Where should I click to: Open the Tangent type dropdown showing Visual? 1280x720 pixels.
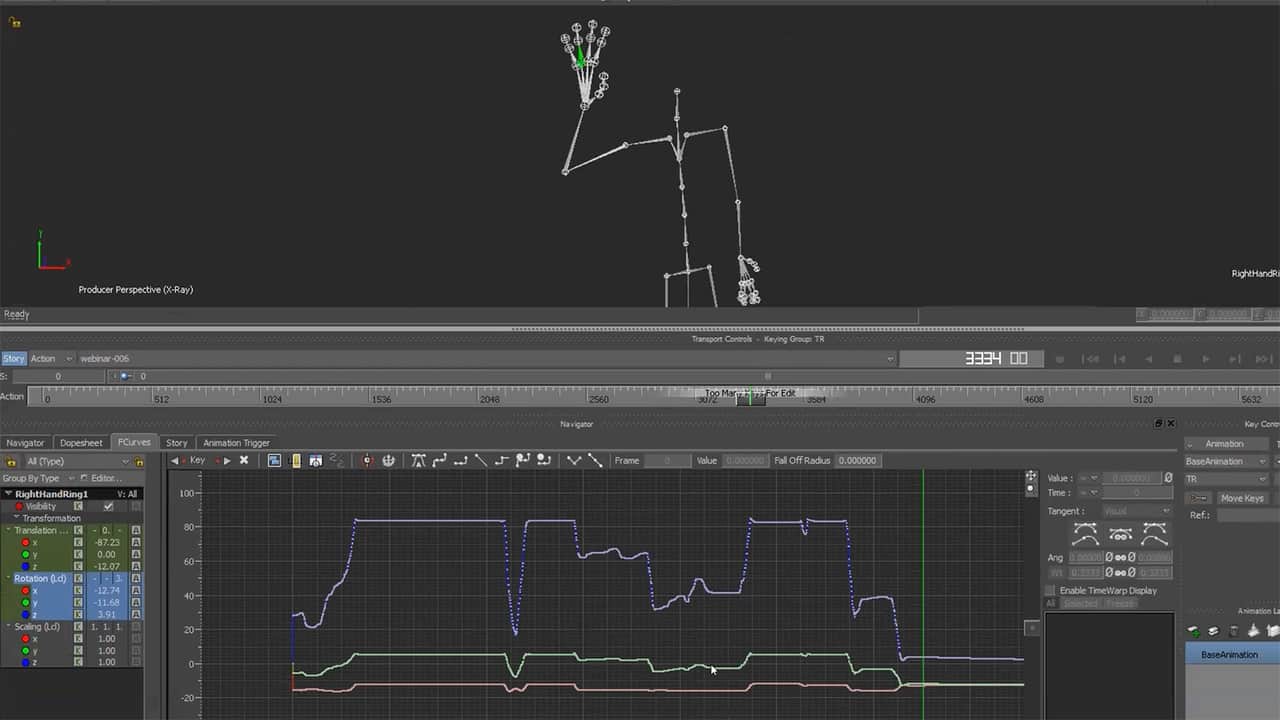[x=1135, y=511]
